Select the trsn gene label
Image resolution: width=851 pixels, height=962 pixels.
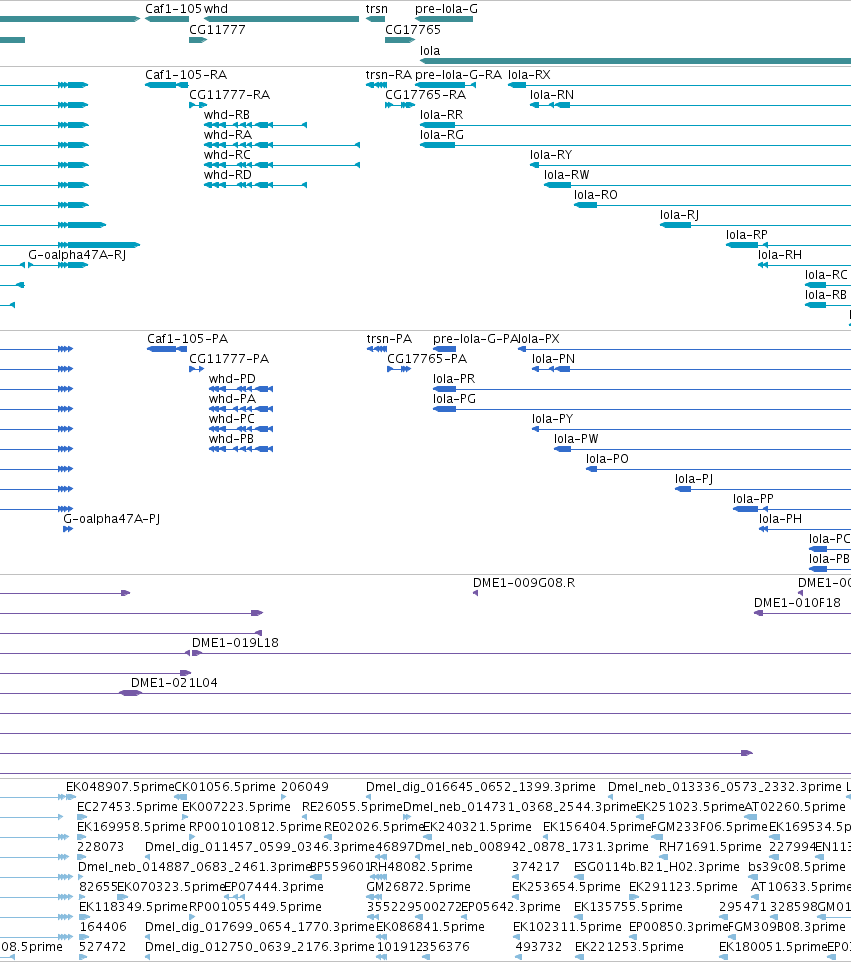[377, 9]
